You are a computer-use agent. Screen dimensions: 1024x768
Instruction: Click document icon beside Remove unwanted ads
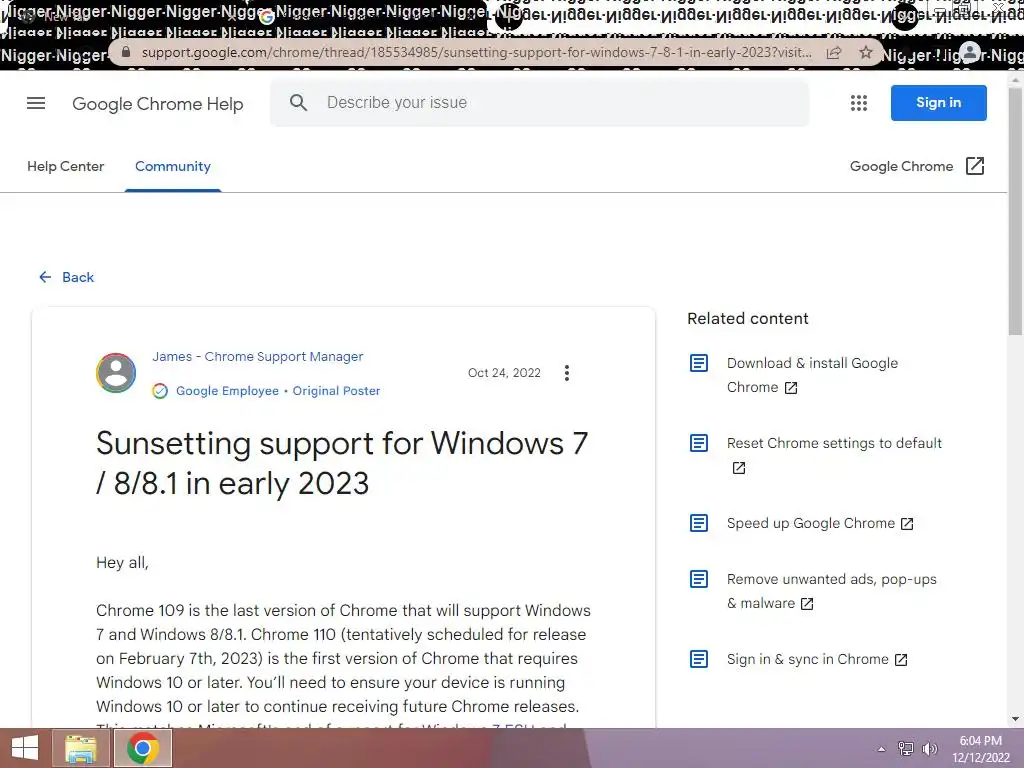pyautogui.click(x=699, y=579)
